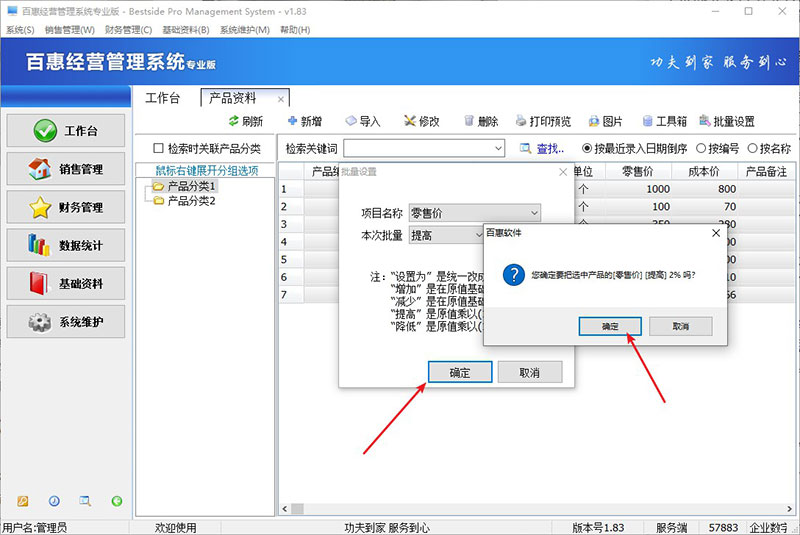This screenshot has height=535, width=800.
Task: Close the 批量设置 dialog
Action: tap(563, 172)
